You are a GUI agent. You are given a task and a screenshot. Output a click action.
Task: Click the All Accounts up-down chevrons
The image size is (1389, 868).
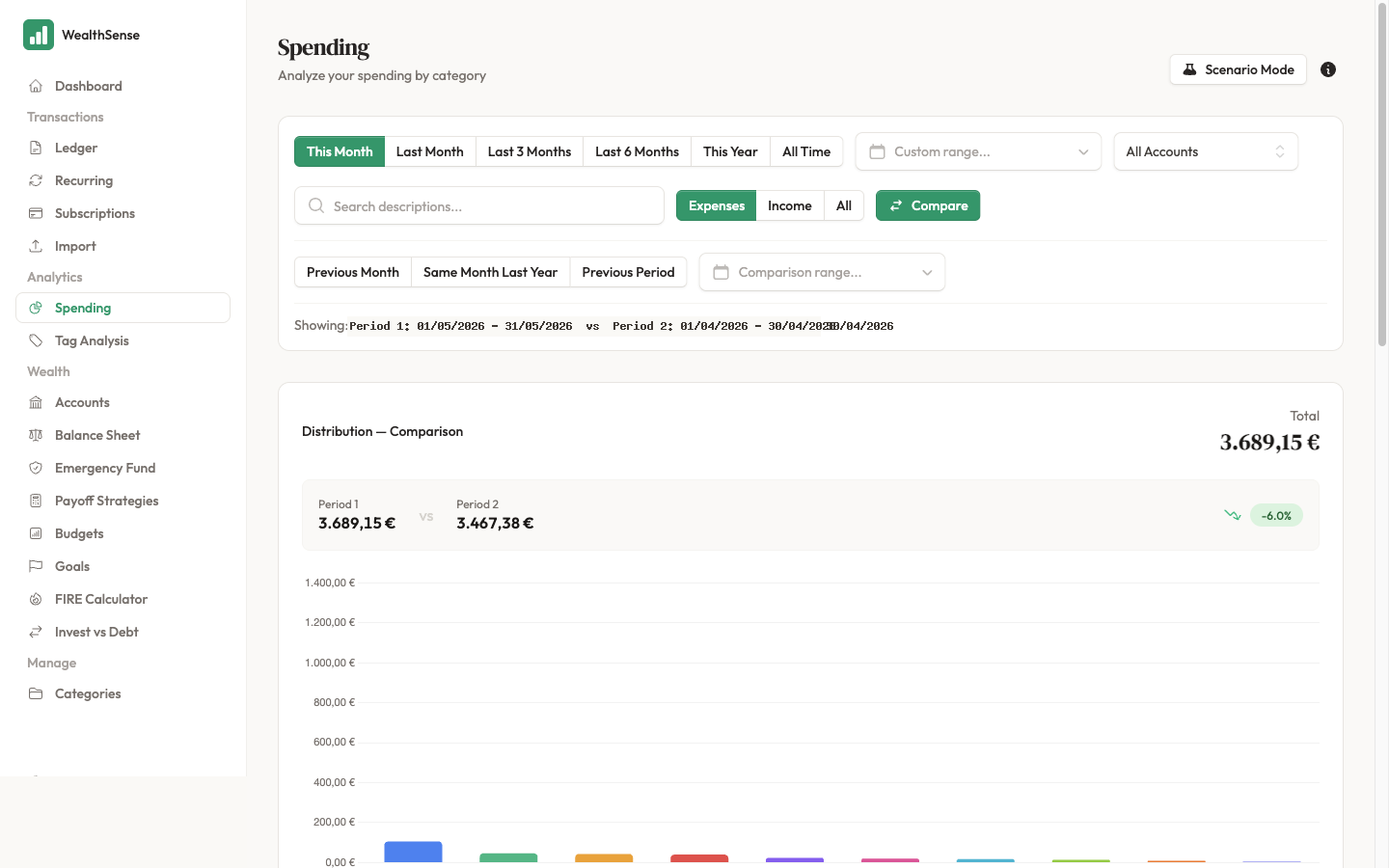point(1280,151)
